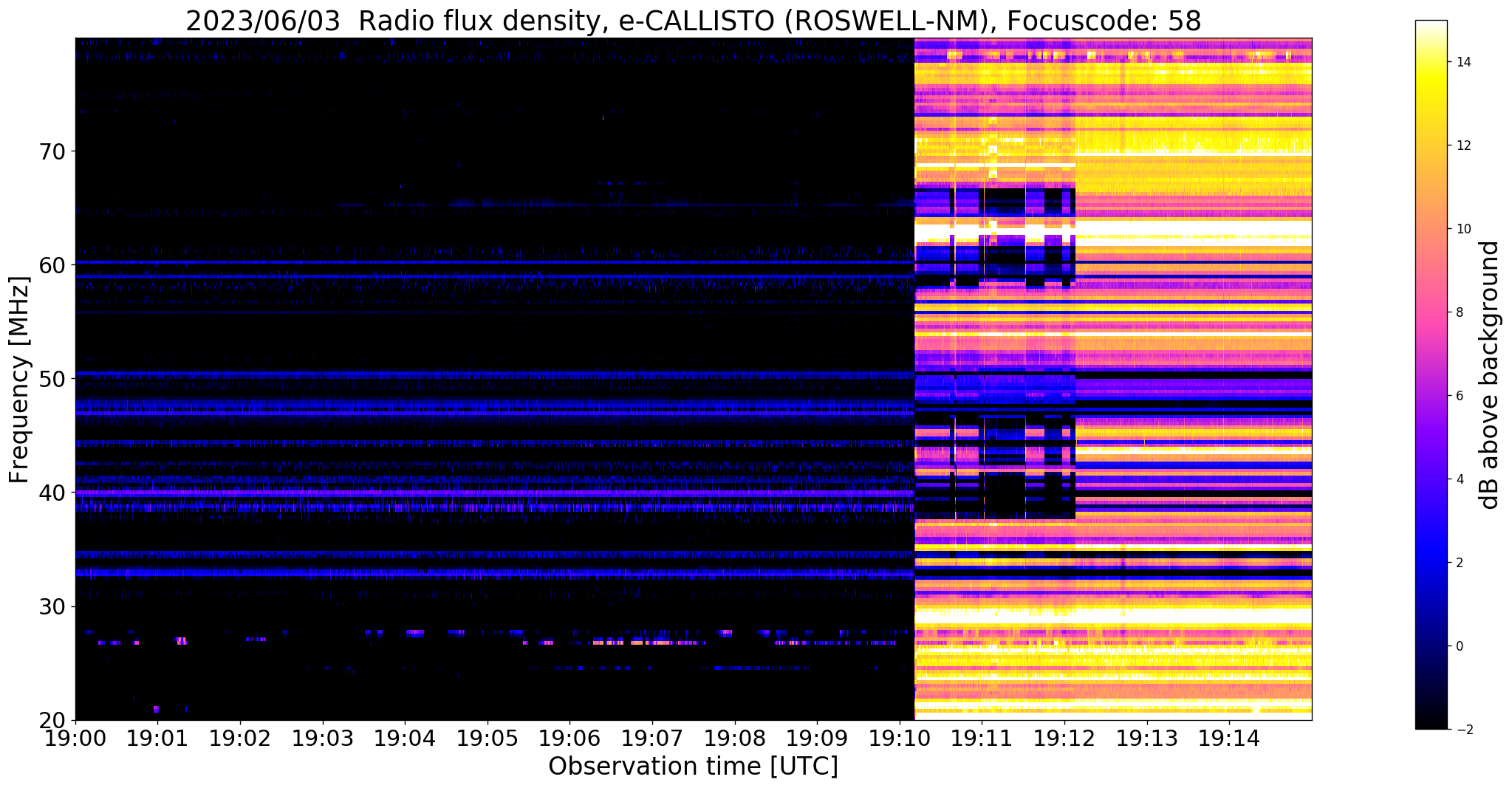The width and height of the screenshot is (1512, 788).
Task: Click the 50 MHz frequency tick label
Action: click(52, 378)
